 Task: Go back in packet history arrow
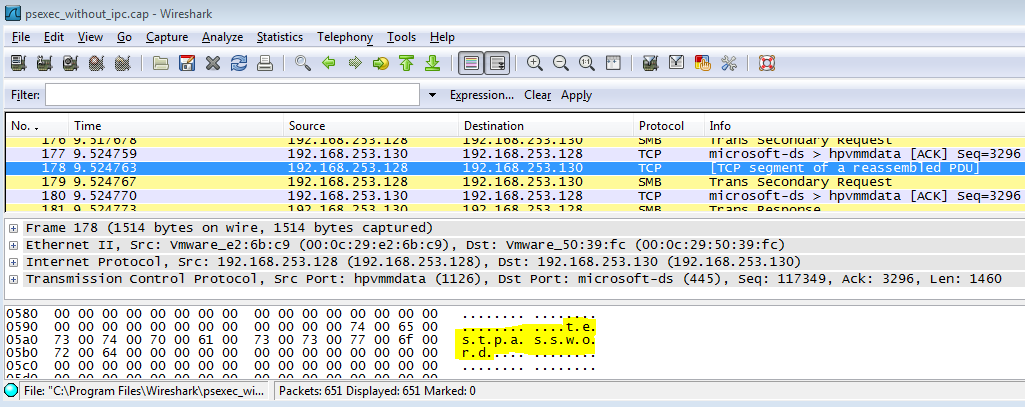coord(329,63)
